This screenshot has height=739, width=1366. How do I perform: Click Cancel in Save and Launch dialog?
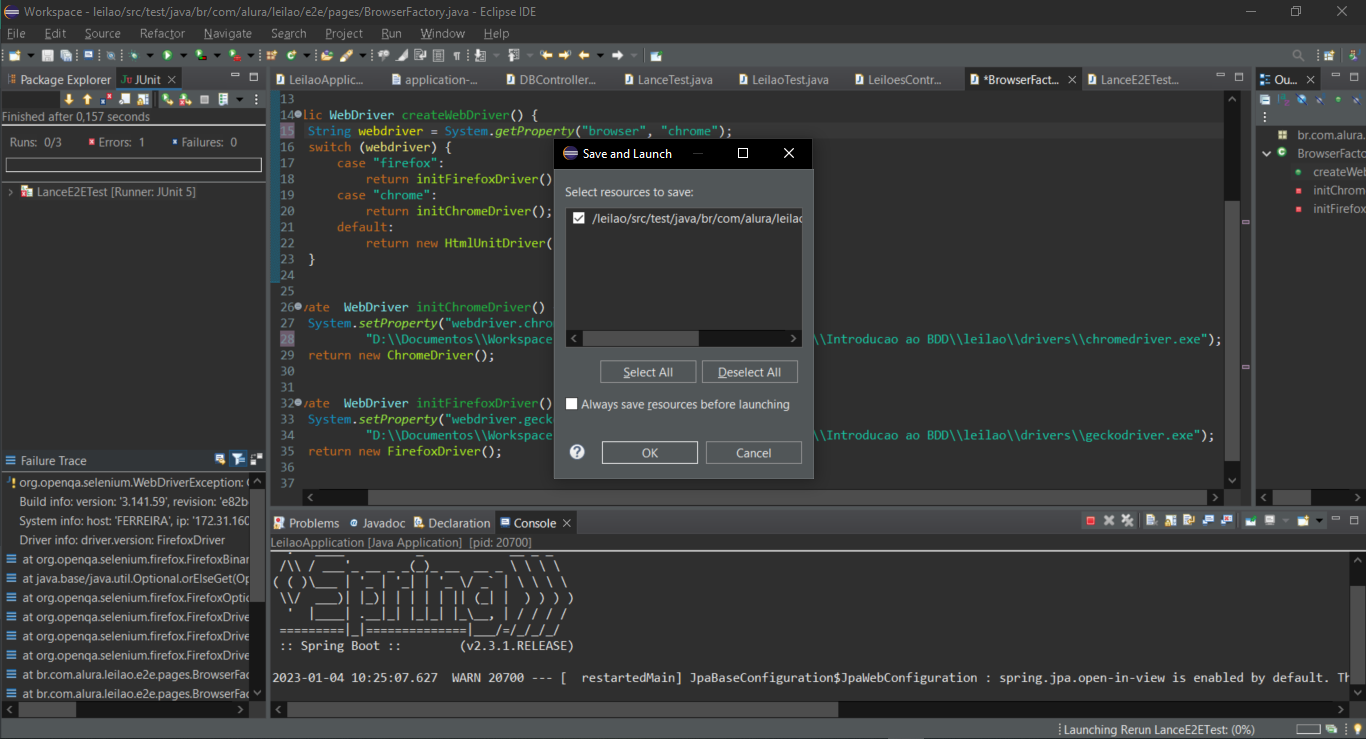754,453
